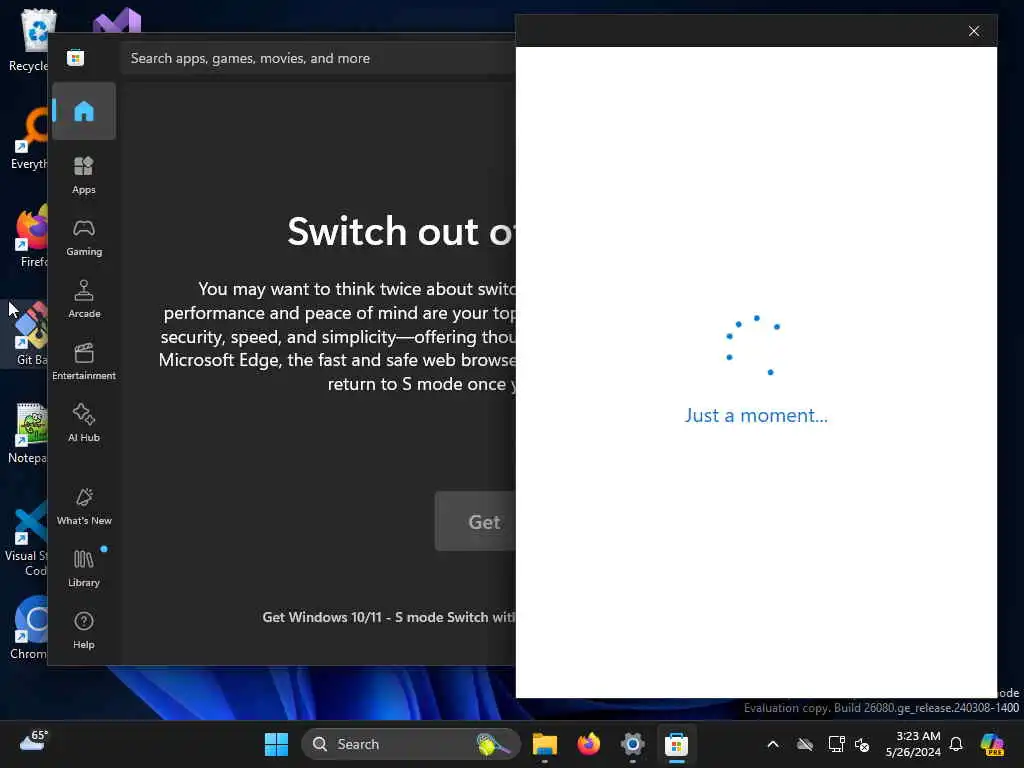The width and height of the screenshot is (1024, 768).
Task: Open the network status tray icon
Action: tap(836, 744)
